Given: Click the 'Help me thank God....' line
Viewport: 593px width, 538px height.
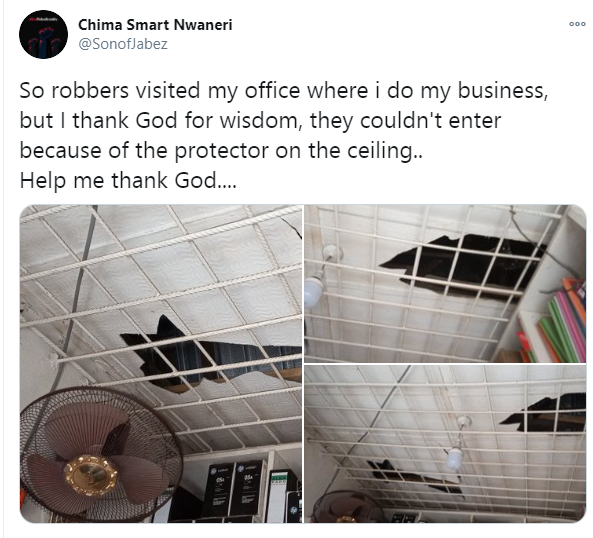Looking at the screenshot, I should pyautogui.click(x=128, y=180).
